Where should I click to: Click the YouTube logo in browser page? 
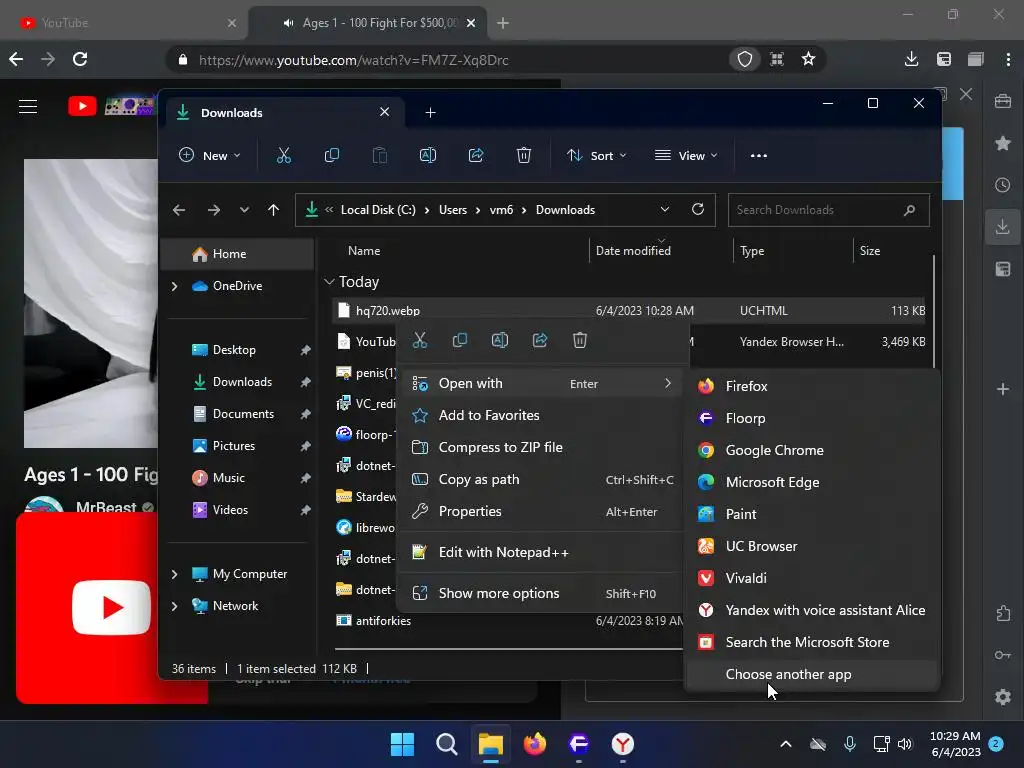[x=82, y=106]
